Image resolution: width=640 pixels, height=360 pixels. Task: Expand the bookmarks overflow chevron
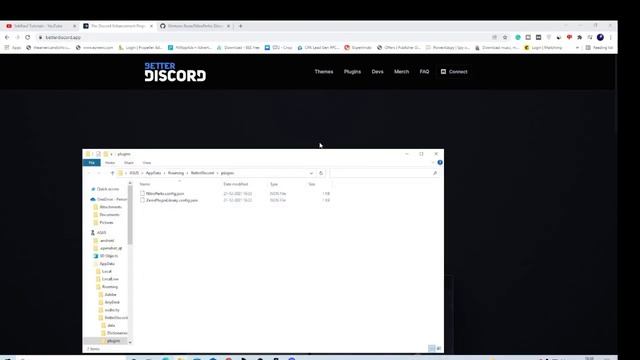pos(577,48)
